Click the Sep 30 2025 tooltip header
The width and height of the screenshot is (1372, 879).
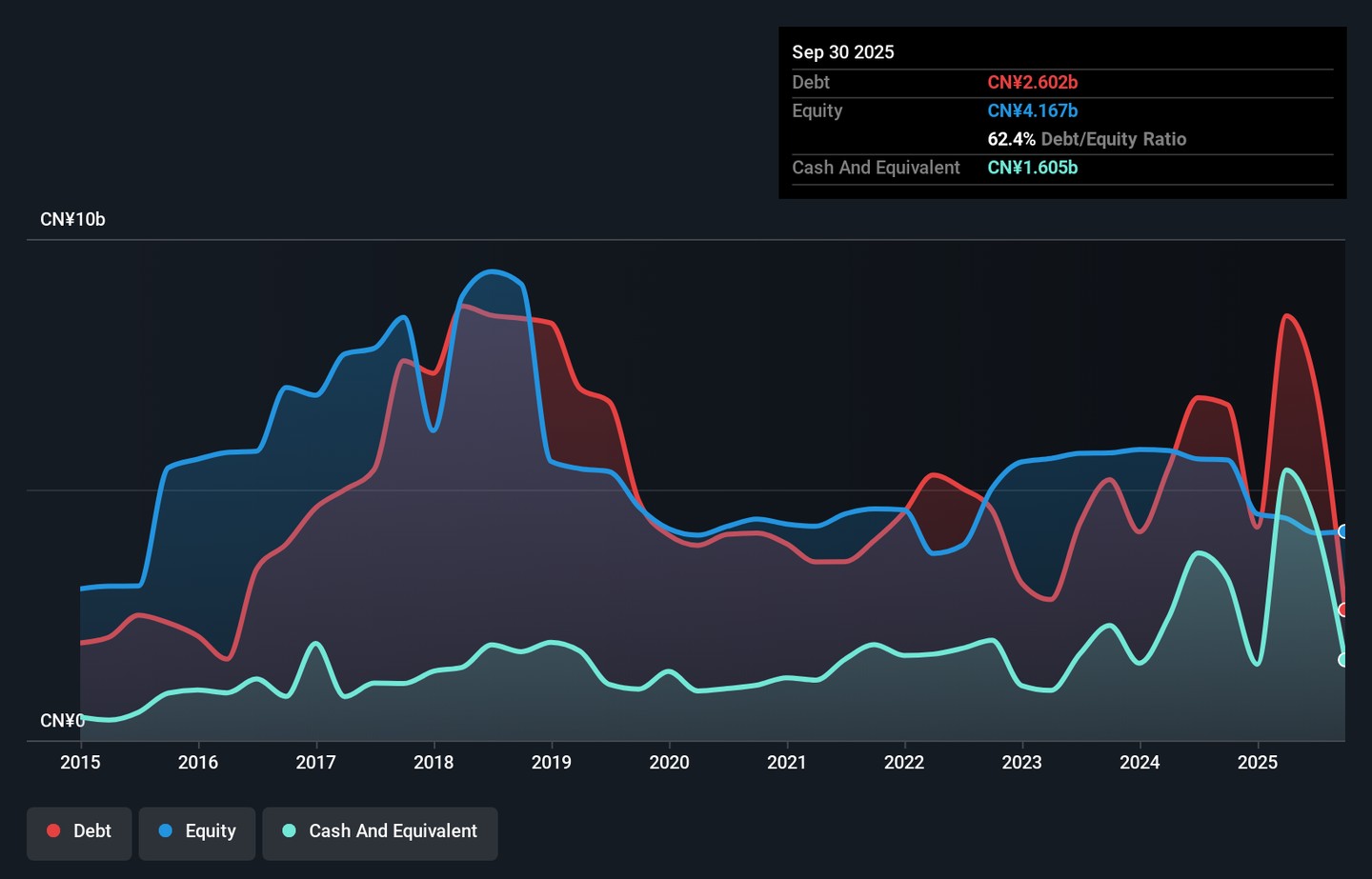coord(842,52)
